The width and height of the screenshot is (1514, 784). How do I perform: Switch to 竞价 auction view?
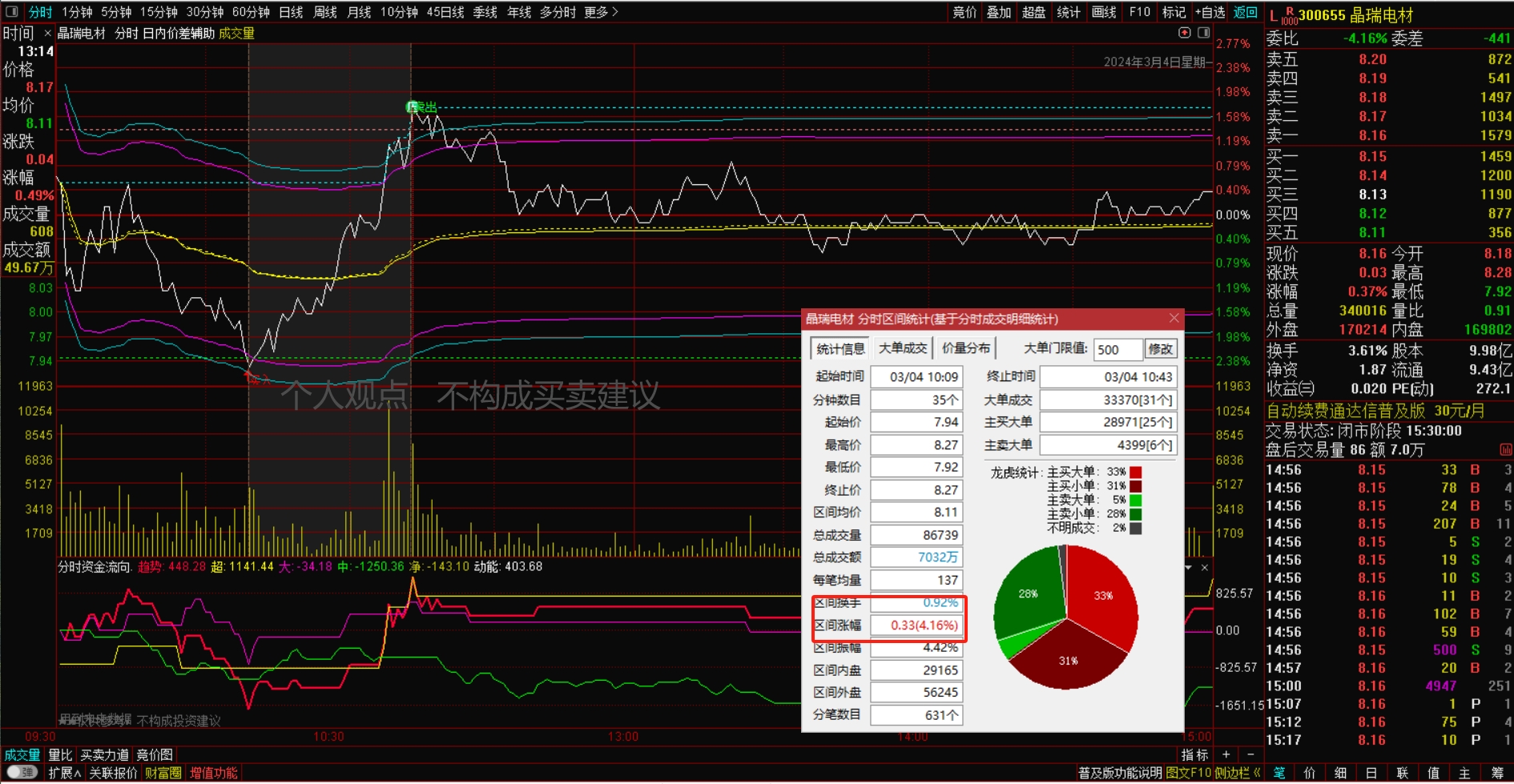click(x=964, y=12)
